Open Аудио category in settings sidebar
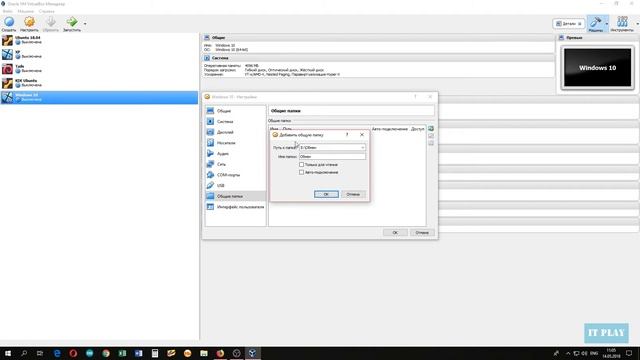The height and width of the screenshot is (360, 640). pos(236,153)
